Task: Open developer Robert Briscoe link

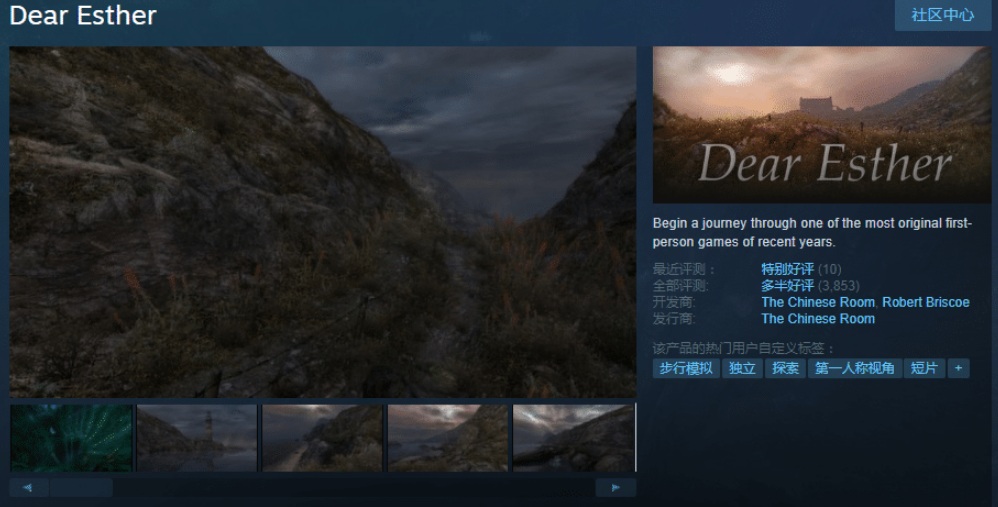Action: [x=925, y=302]
